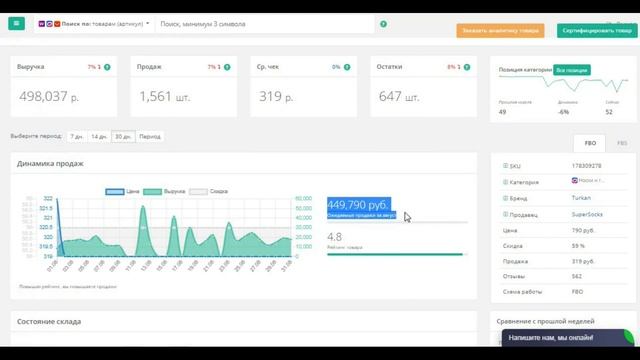Click the discount value '59 %'
This screenshot has height=360, width=640.
[578, 246]
